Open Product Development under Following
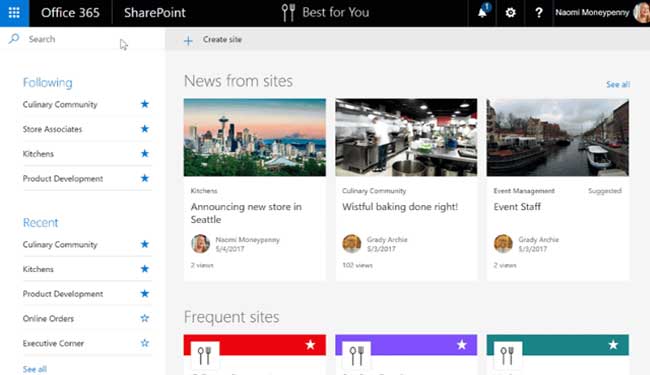The width and height of the screenshot is (650, 375). pyautogui.click(x=63, y=179)
